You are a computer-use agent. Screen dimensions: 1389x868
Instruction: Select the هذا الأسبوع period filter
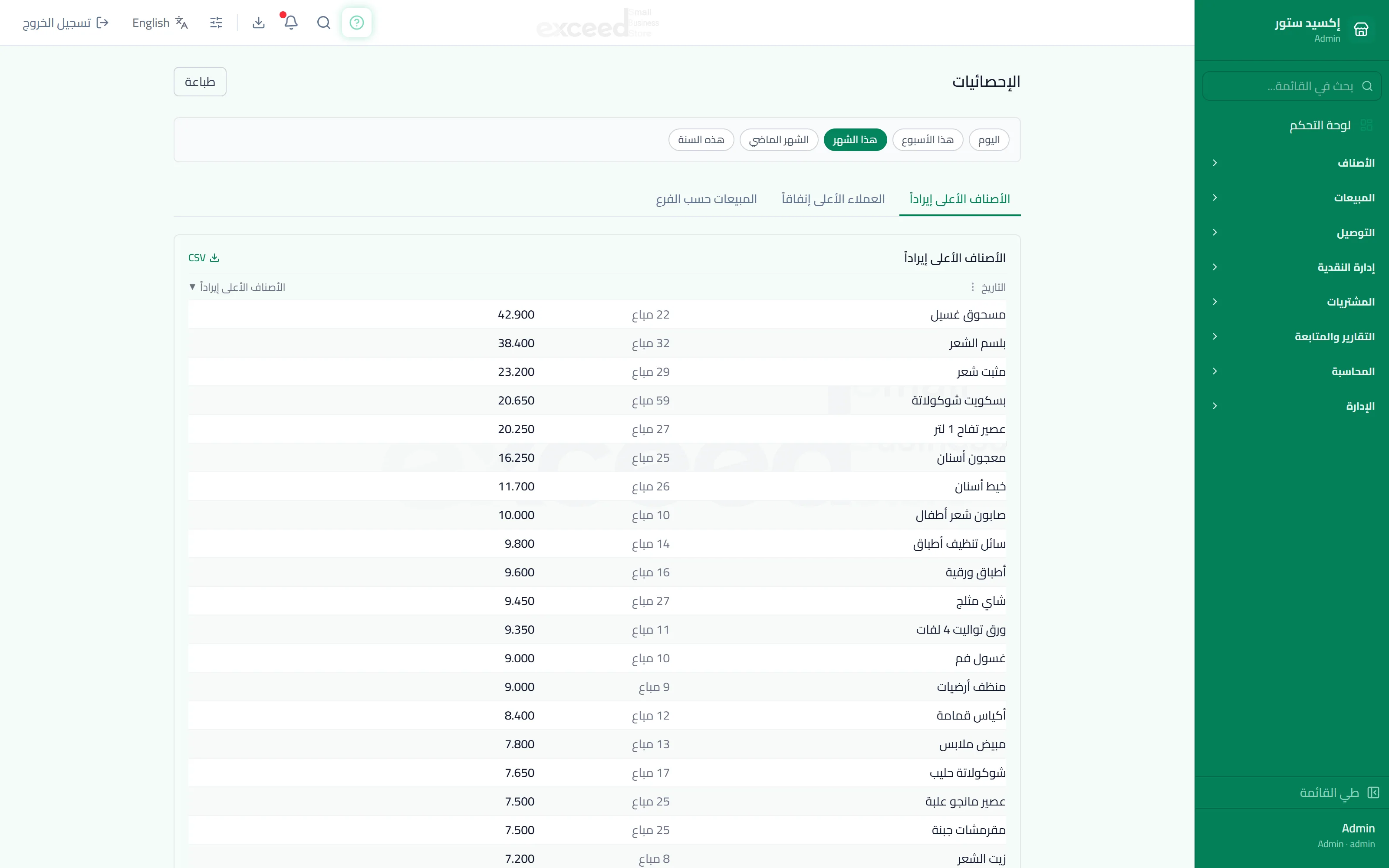click(x=928, y=139)
